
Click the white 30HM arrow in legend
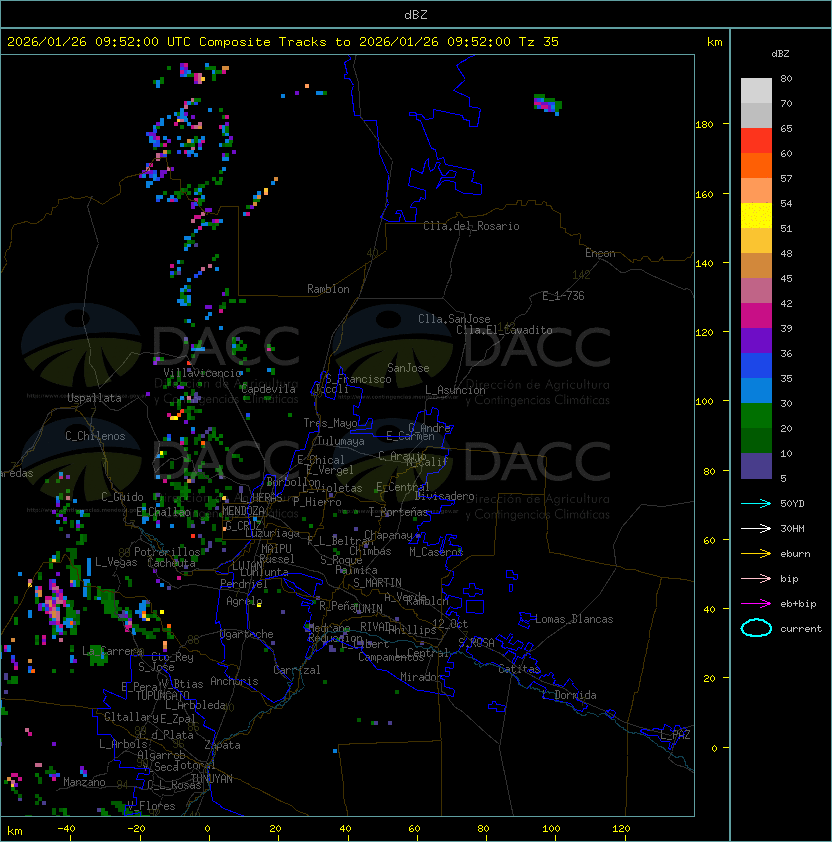pos(756,528)
